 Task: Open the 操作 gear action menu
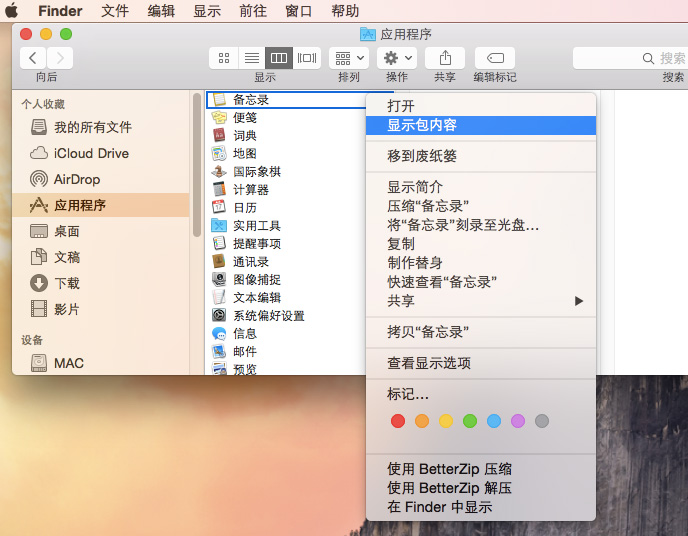(397, 58)
